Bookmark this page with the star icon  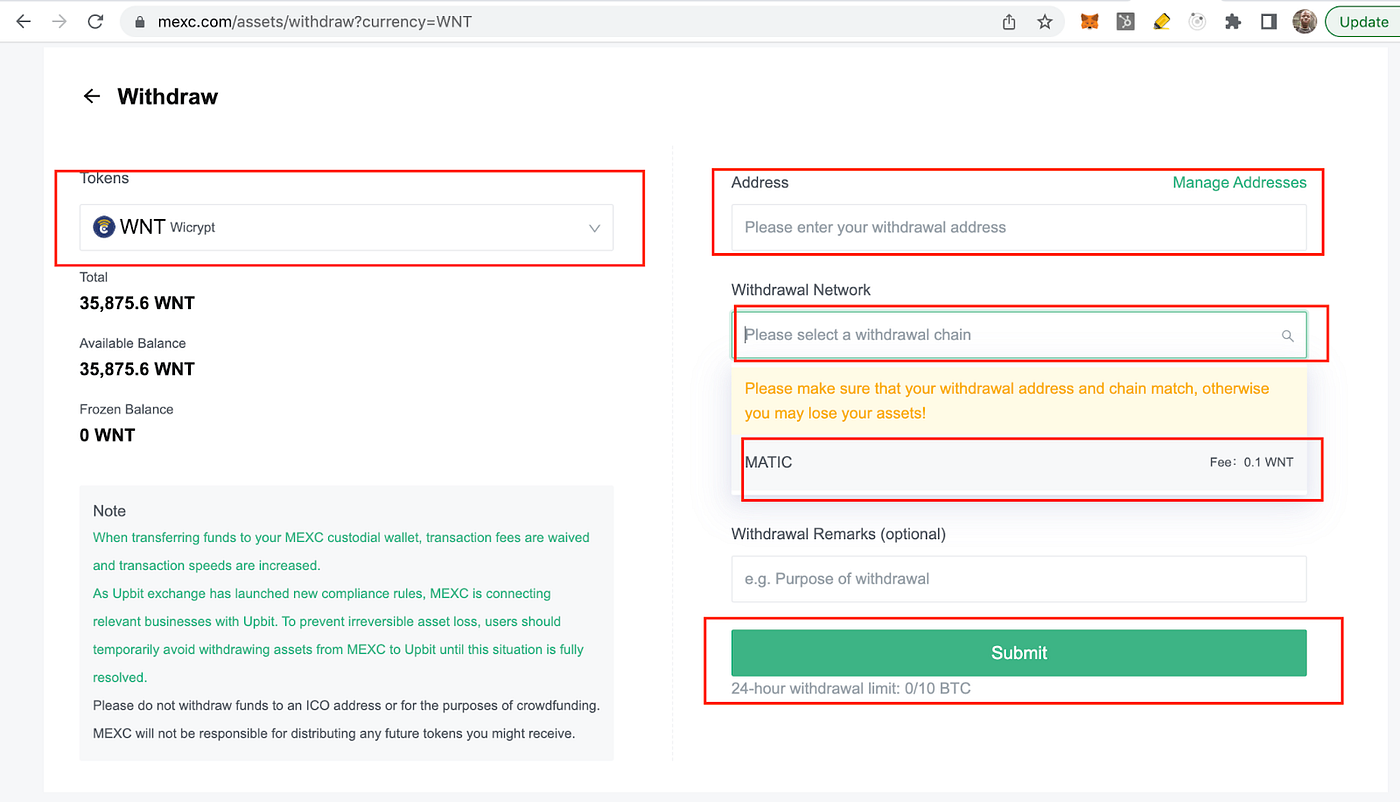(x=1045, y=21)
